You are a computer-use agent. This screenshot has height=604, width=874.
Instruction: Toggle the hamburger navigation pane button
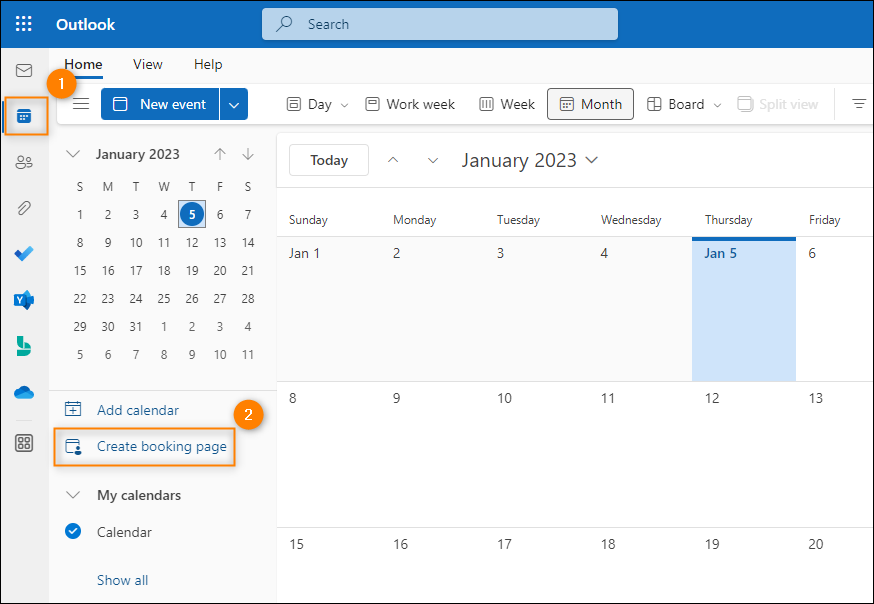[81, 104]
